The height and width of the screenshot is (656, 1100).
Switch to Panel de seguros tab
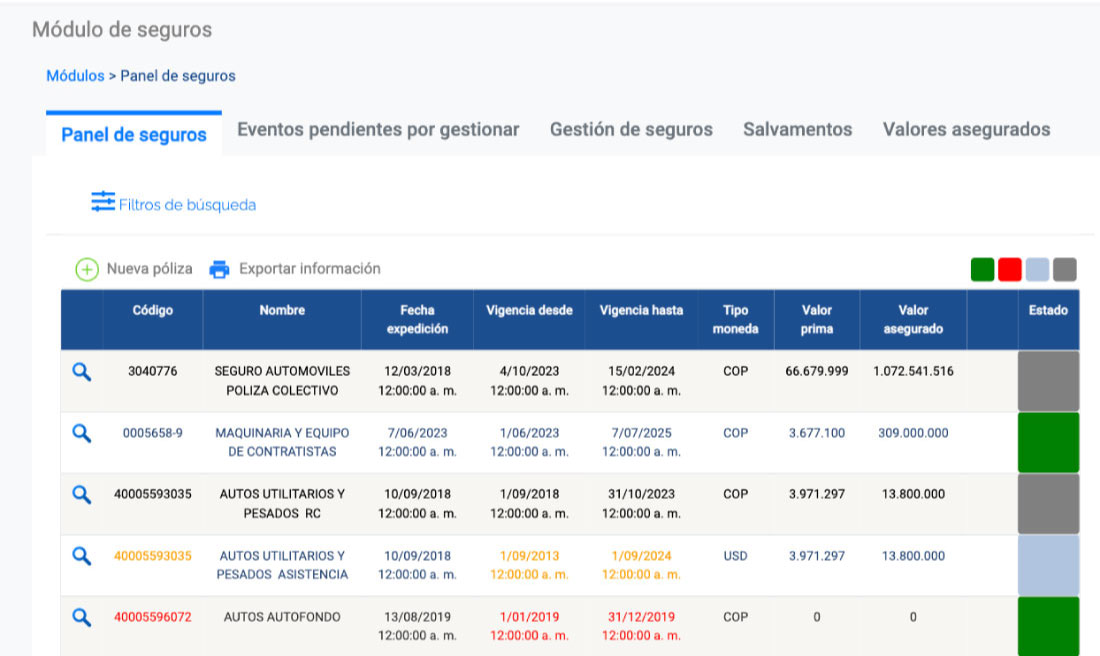tap(134, 135)
